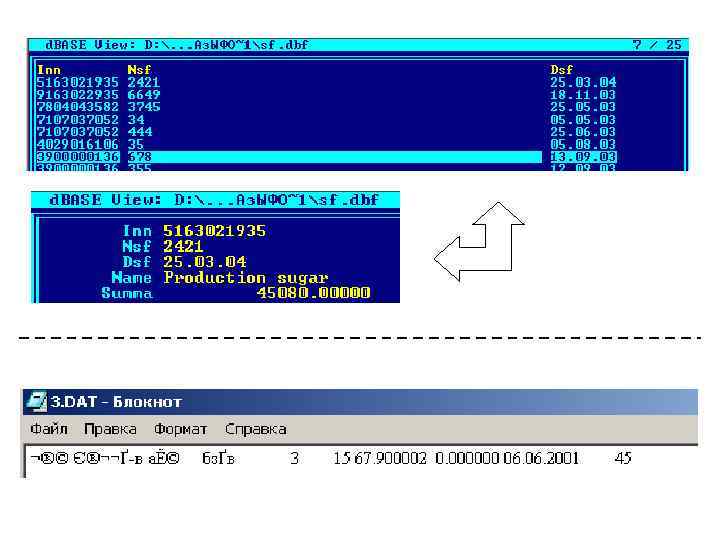Click the Name field label
The width and height of the screenshot is (720, 540).
point(131,278)
